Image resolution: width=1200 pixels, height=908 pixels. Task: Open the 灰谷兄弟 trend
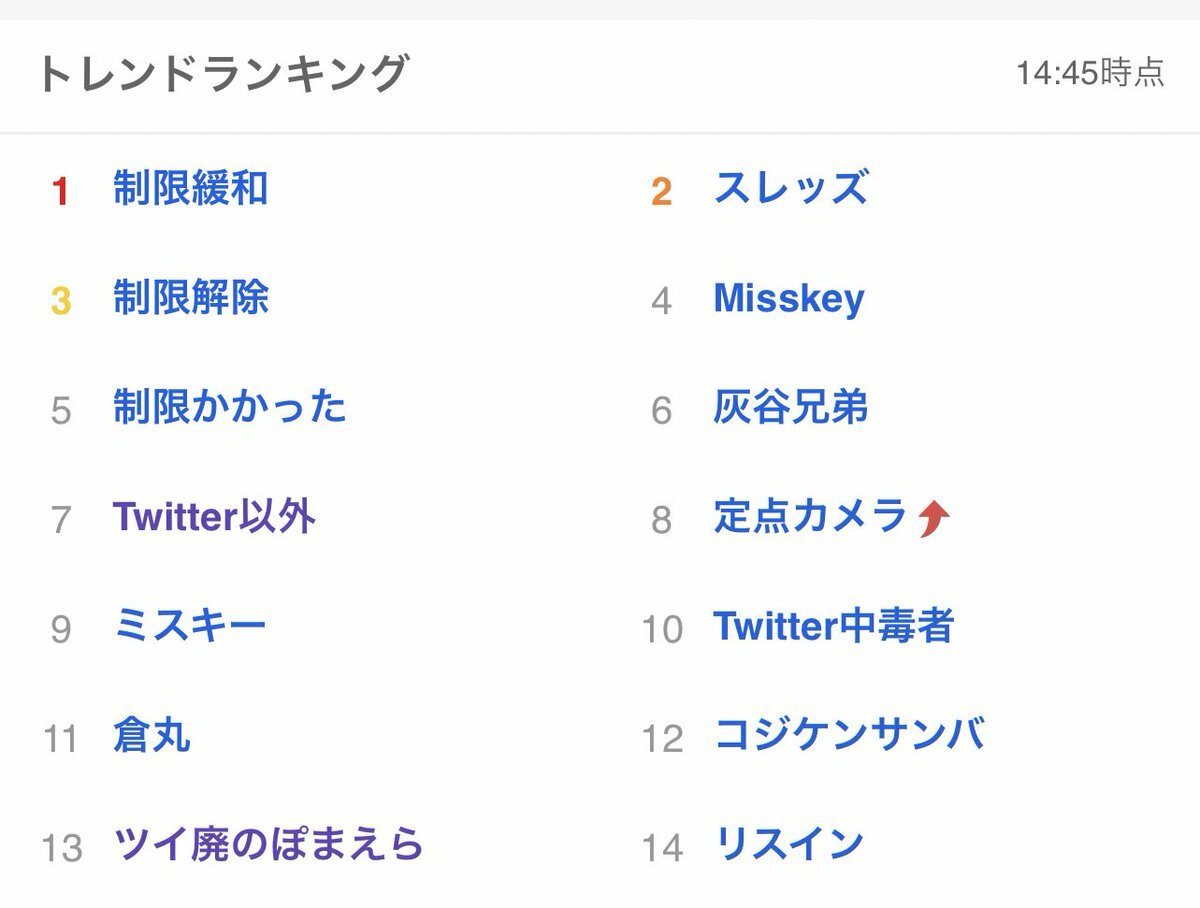pyautogui.click(x=790, y=407)
